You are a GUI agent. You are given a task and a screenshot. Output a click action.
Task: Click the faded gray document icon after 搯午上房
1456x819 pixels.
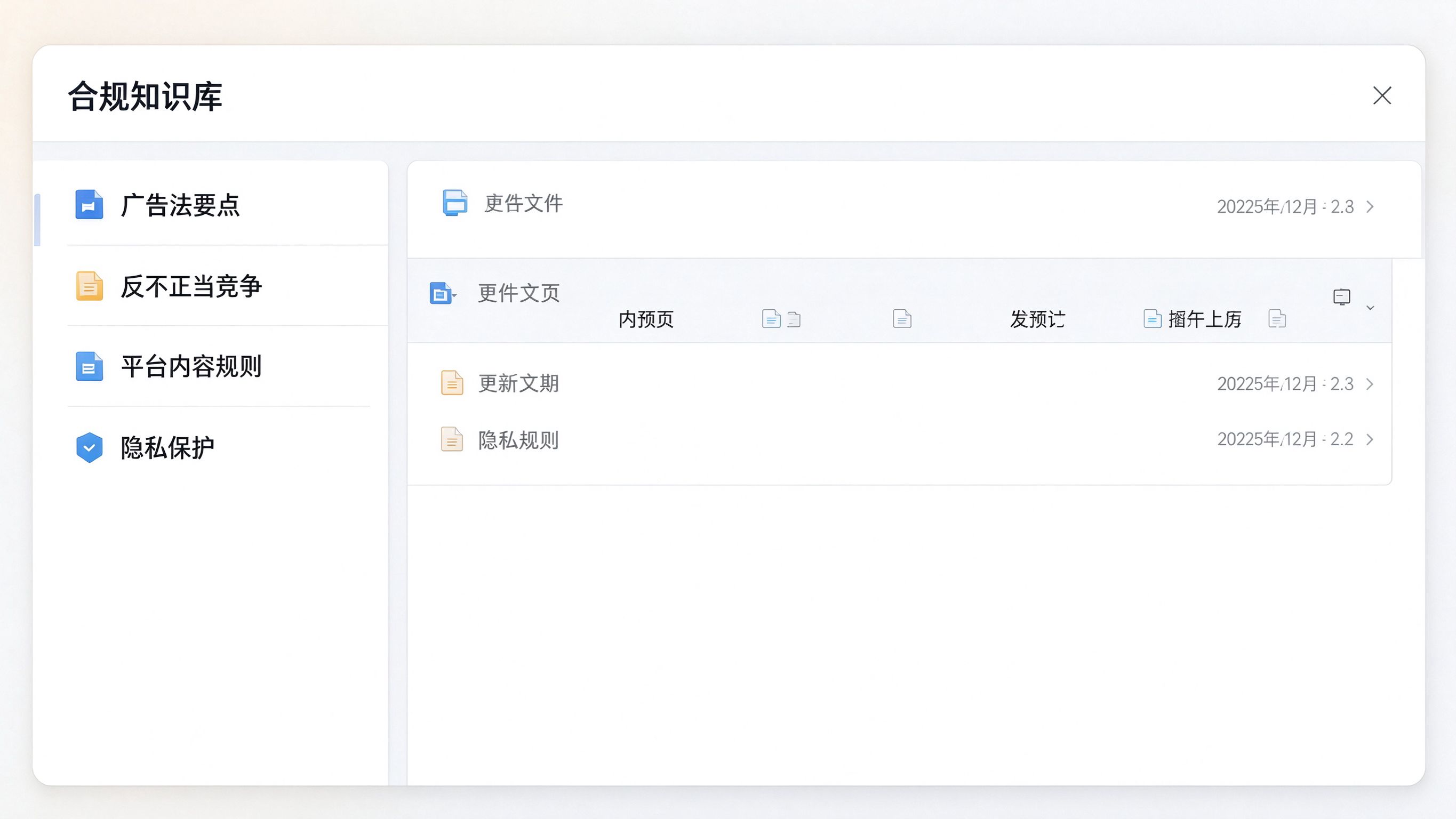(1277, 319)
